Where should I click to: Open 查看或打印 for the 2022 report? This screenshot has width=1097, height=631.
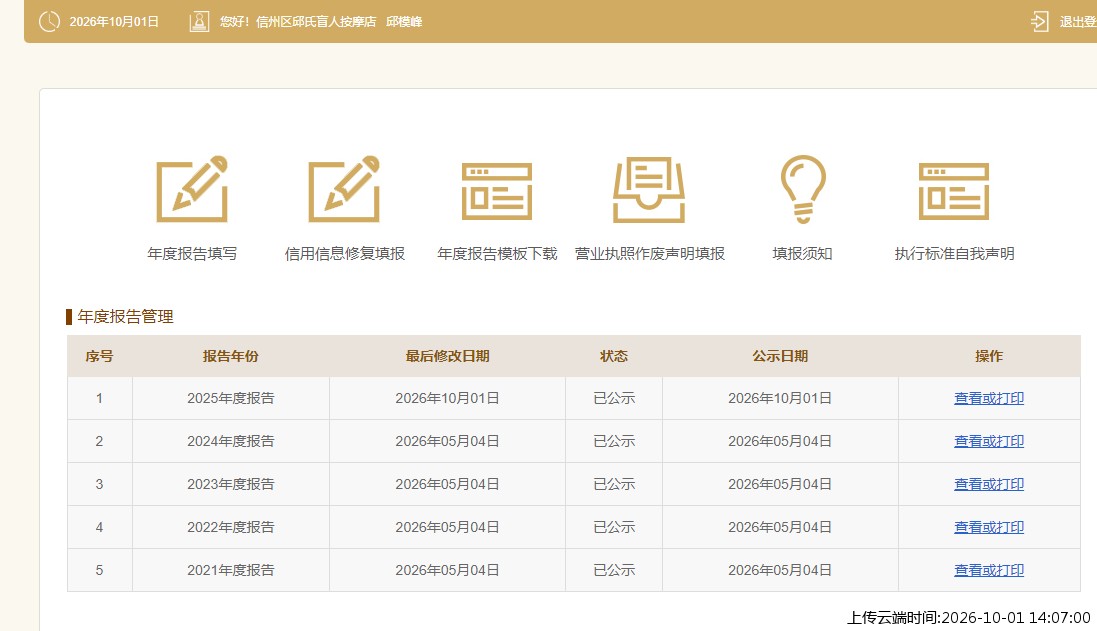(989, 527)
